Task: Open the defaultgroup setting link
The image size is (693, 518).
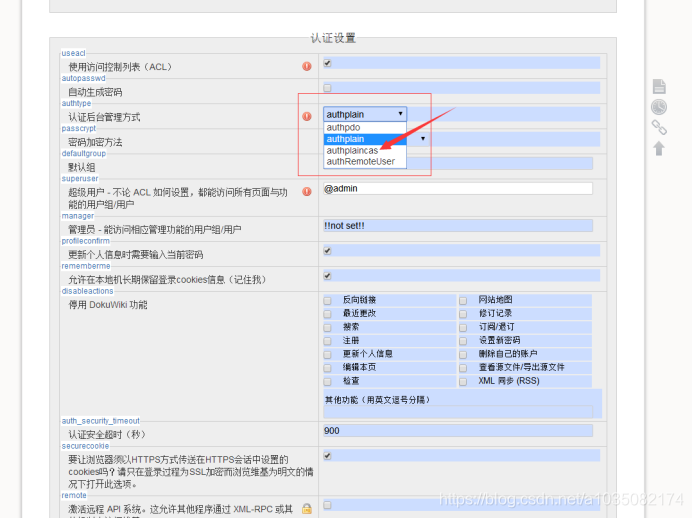Action: tap(84, 153)
